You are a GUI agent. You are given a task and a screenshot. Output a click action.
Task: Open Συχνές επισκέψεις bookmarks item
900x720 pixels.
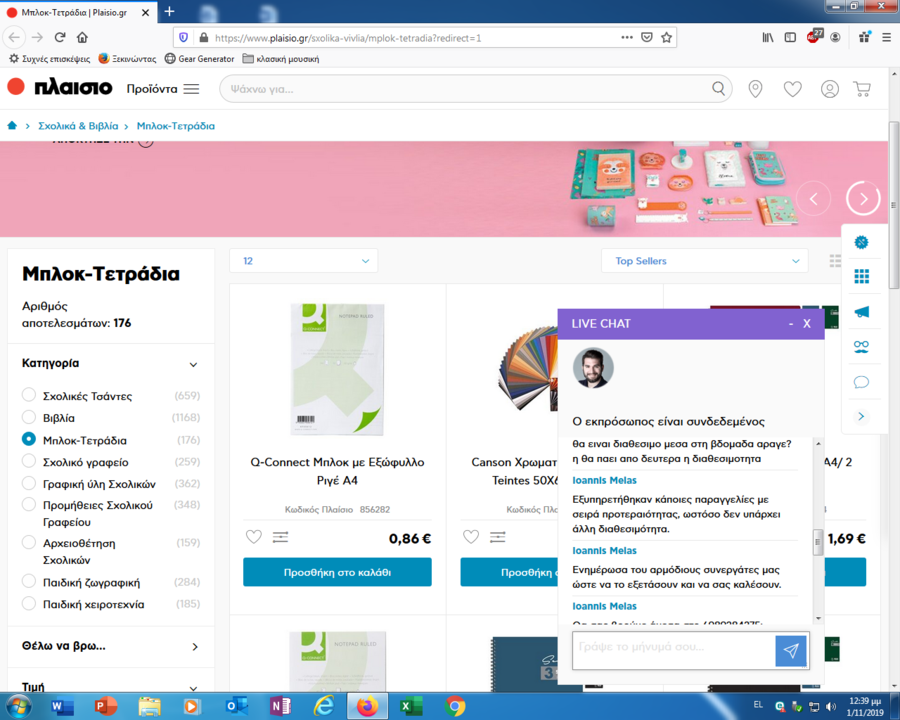coord(49,59)
